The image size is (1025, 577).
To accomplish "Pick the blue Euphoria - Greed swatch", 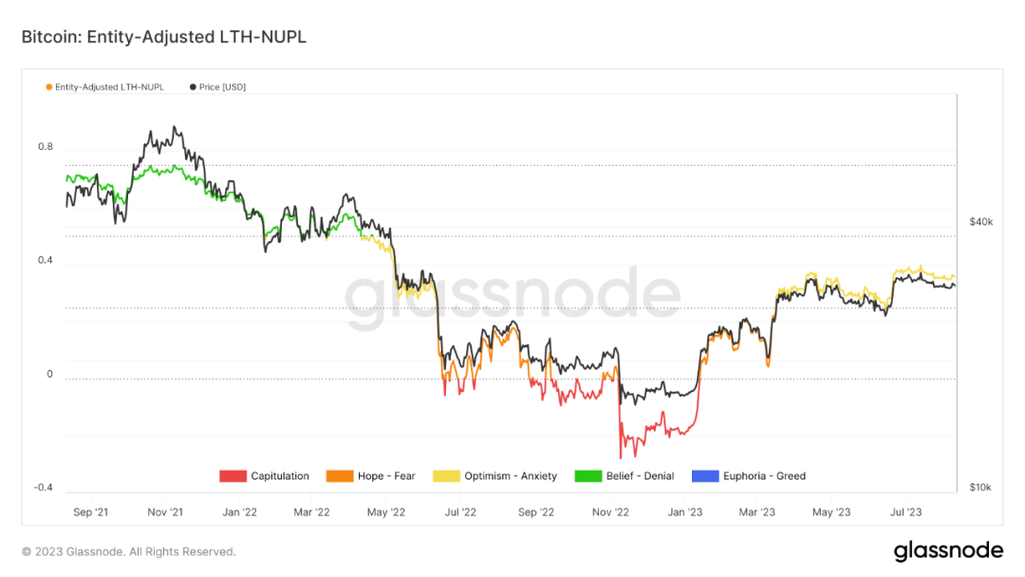I will tap(704, 476).
